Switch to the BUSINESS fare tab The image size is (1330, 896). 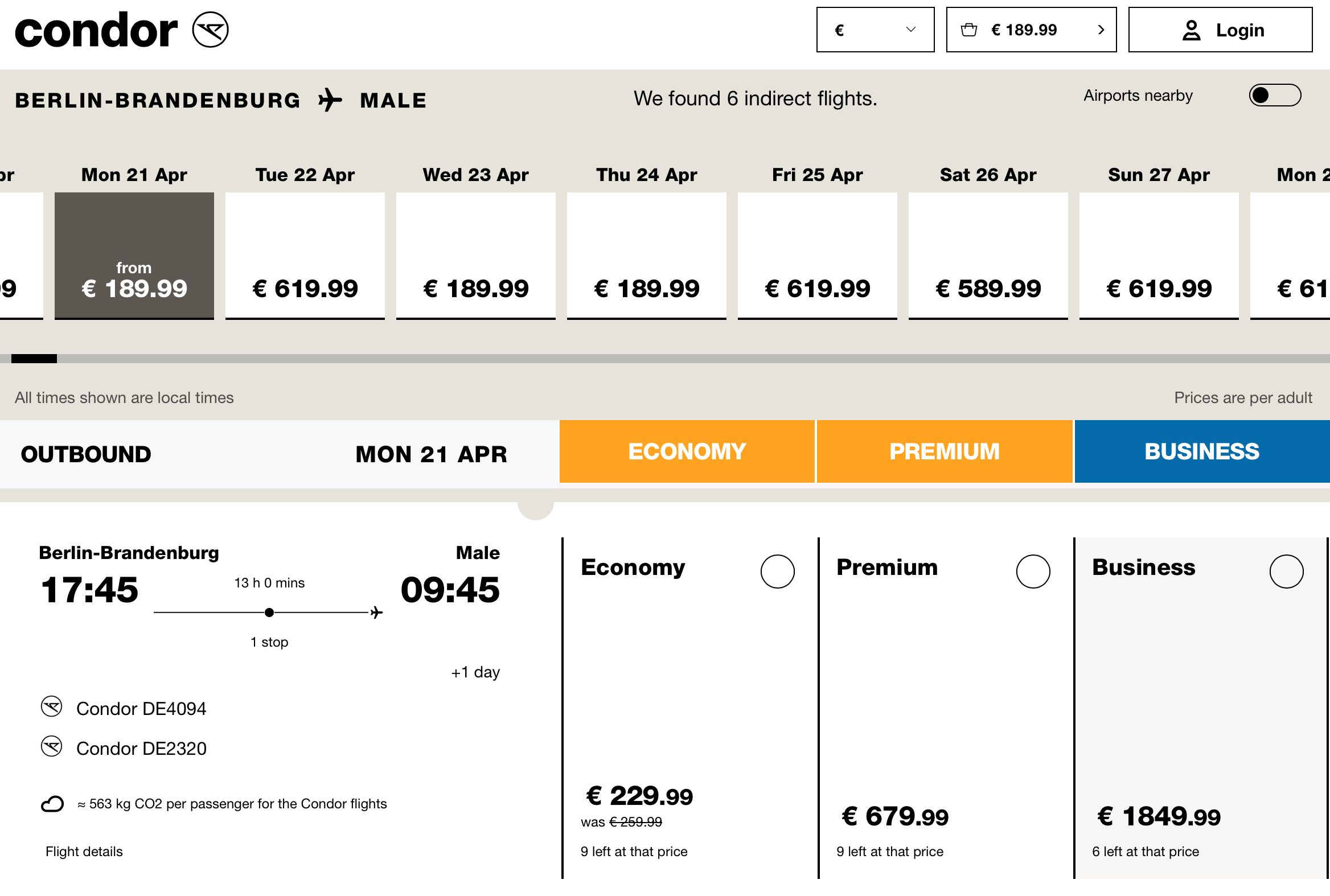pyautogui.click(x=1202, y=451)
